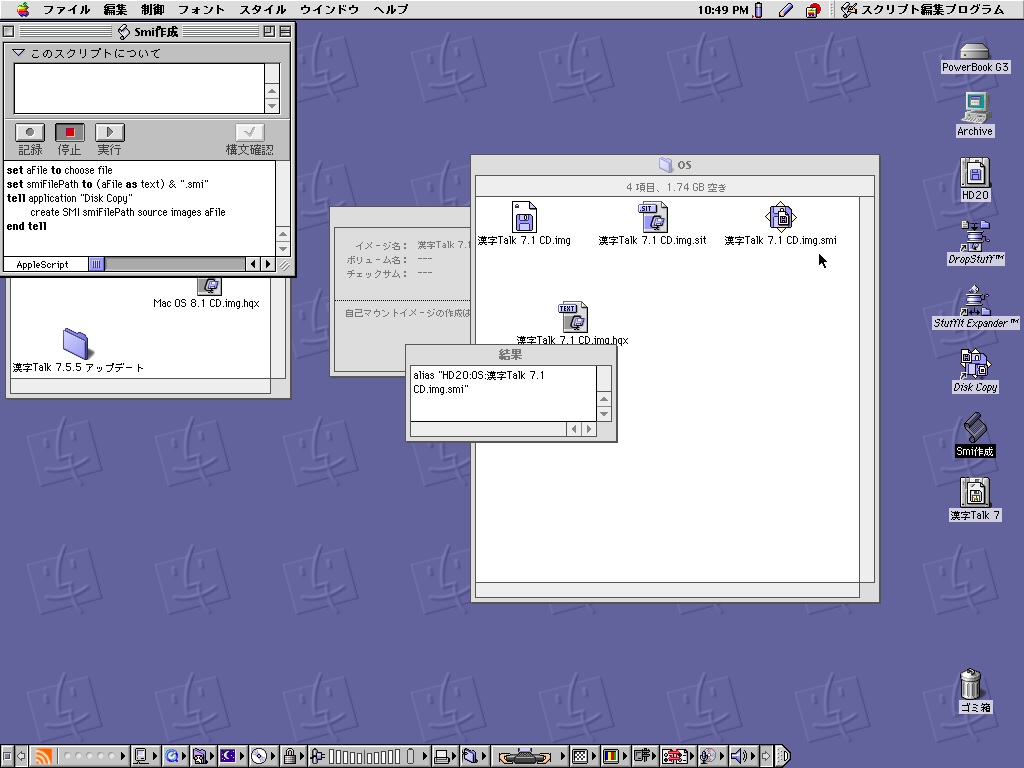
Task: Click the script line 'set aFile to choose file'
Action: 59,170
